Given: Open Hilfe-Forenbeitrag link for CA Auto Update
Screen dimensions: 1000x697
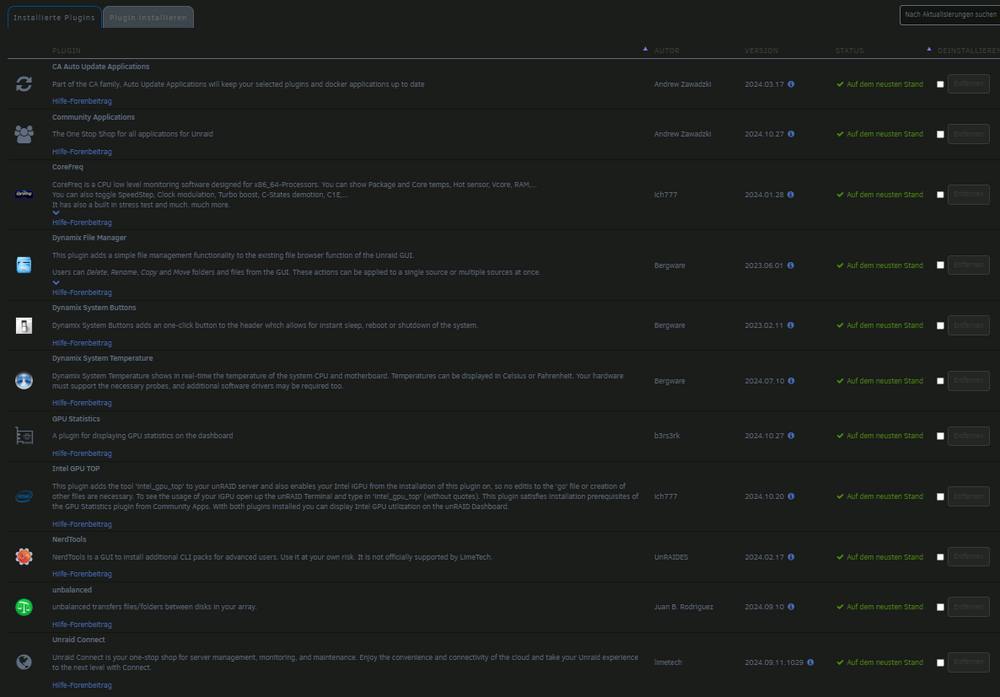Looking at the screenshot, I should pyautogui.click(x=82, y=101).
